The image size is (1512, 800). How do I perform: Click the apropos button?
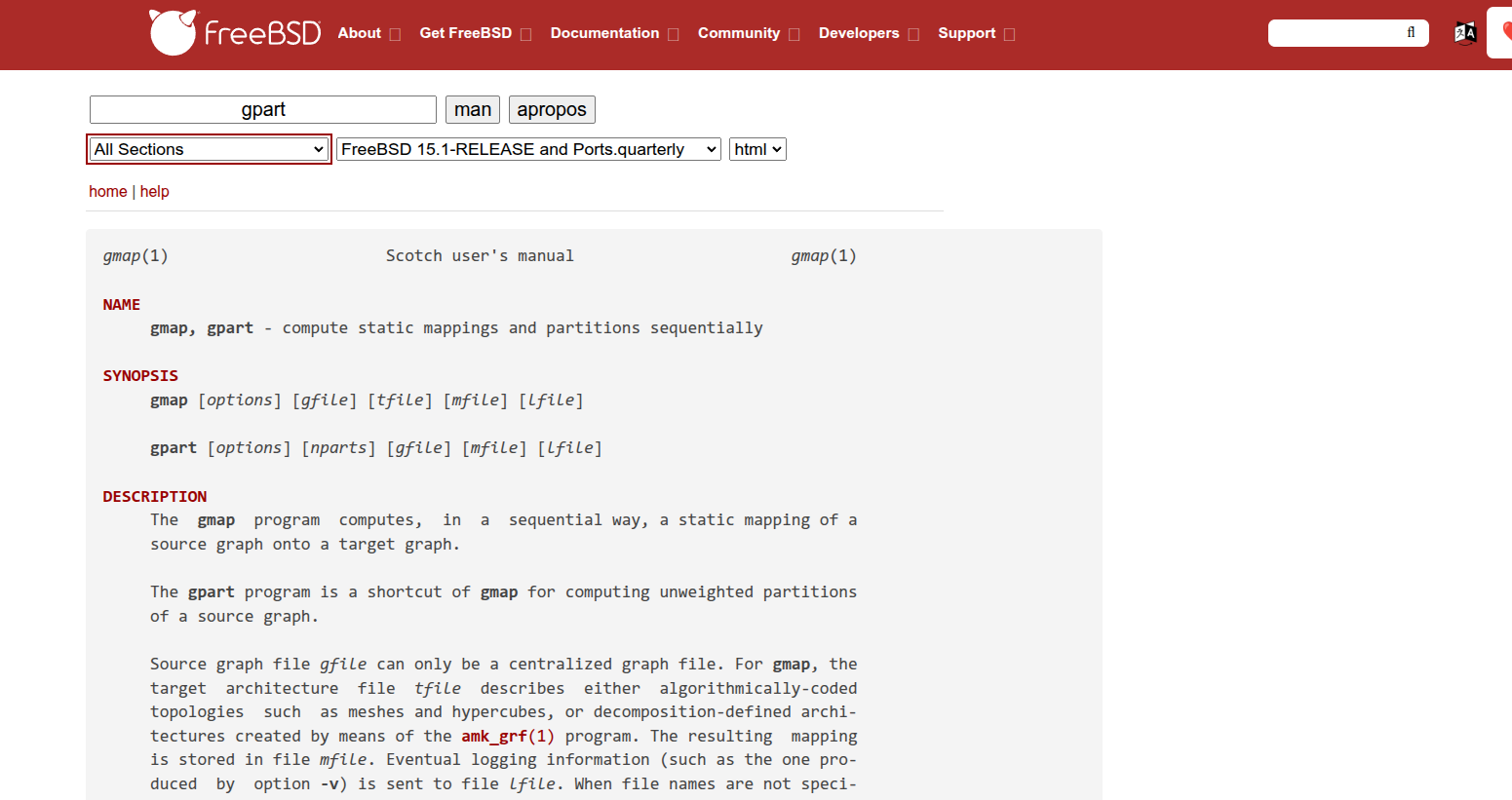point(552,109)
